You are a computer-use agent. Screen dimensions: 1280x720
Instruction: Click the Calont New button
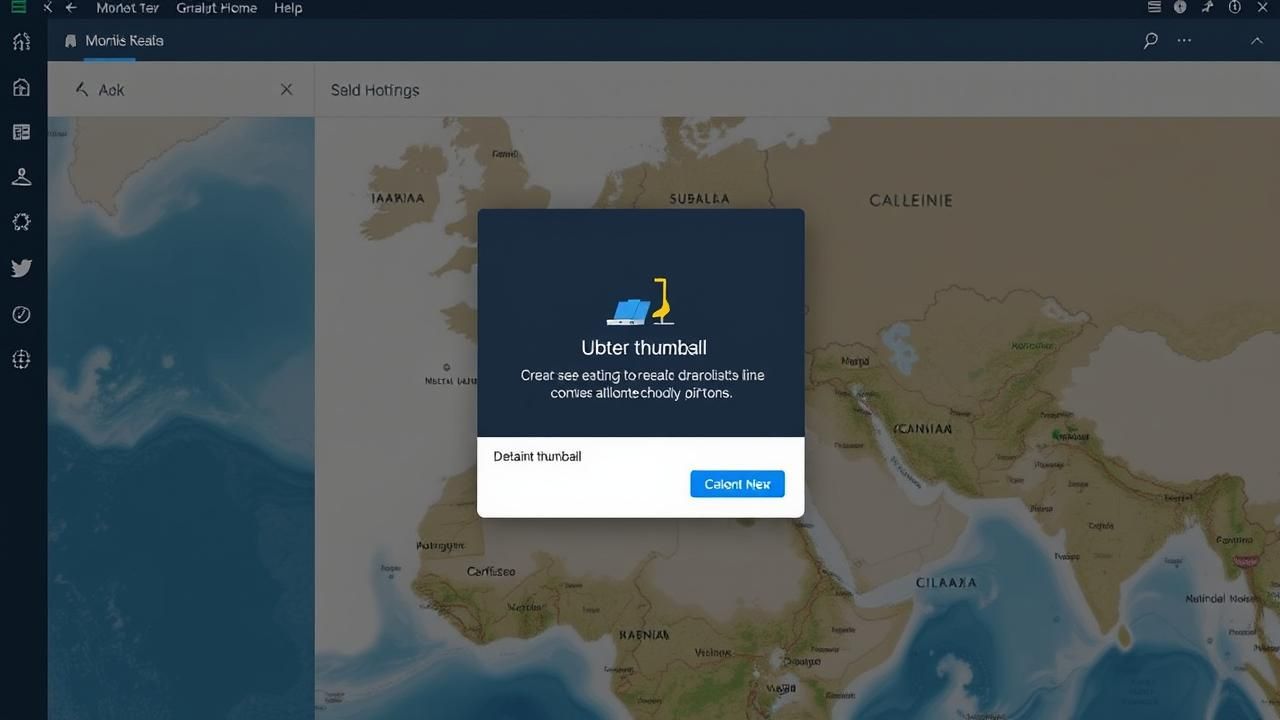(x=737, y=484)
